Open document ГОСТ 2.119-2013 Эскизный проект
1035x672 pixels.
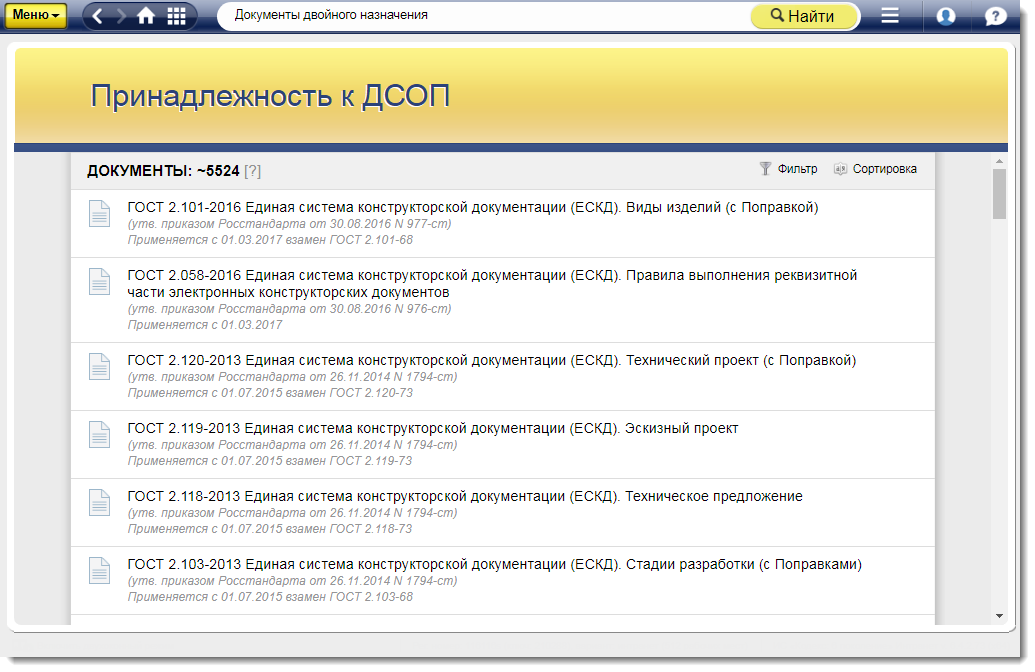coord(433,428)
